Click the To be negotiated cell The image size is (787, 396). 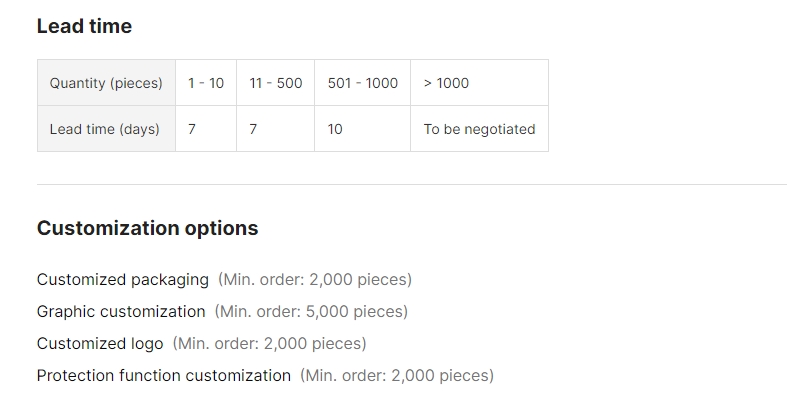tap(479, 129)
